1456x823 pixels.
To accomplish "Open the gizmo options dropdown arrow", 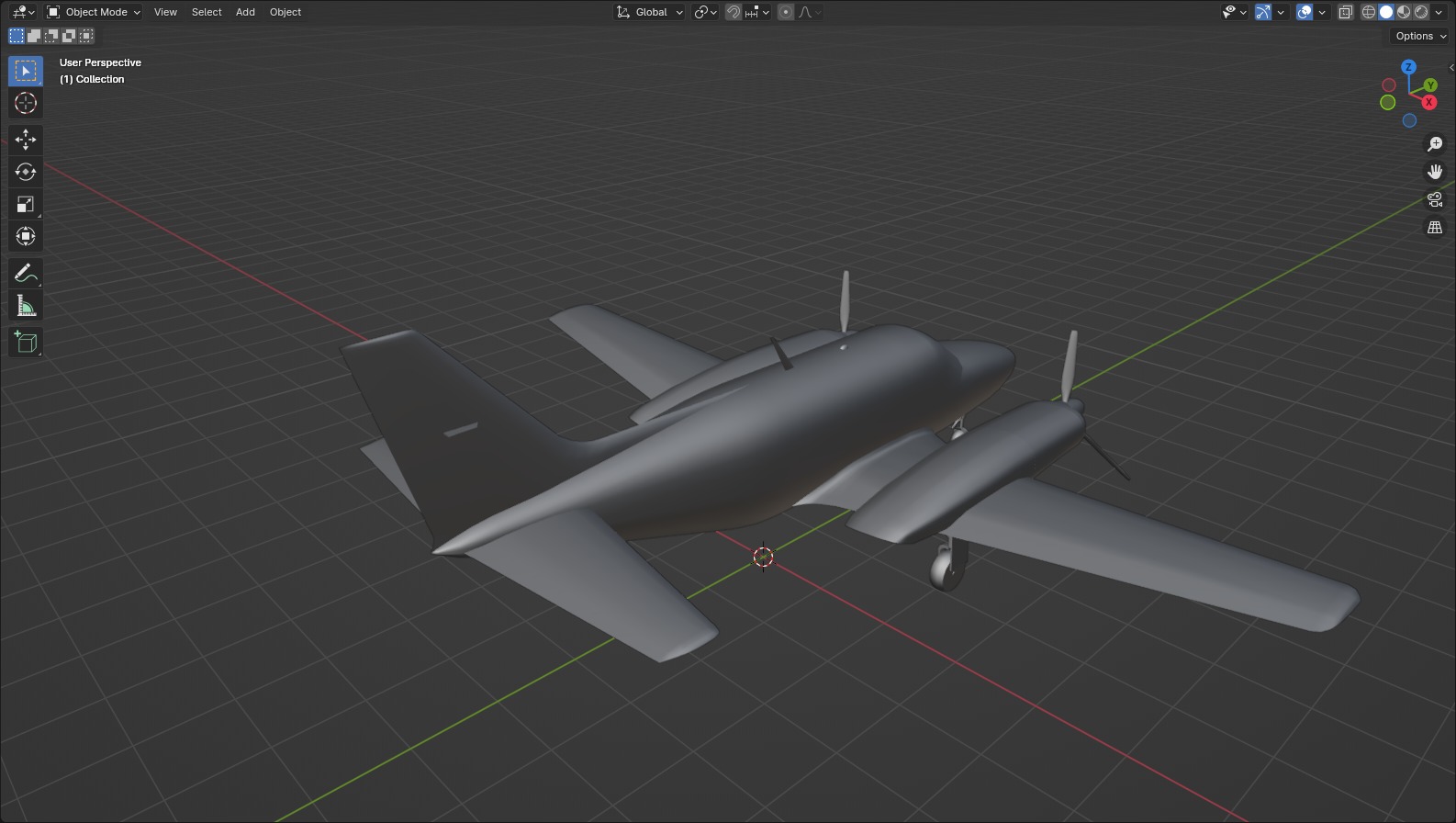I will click(x=1281, y=12).
